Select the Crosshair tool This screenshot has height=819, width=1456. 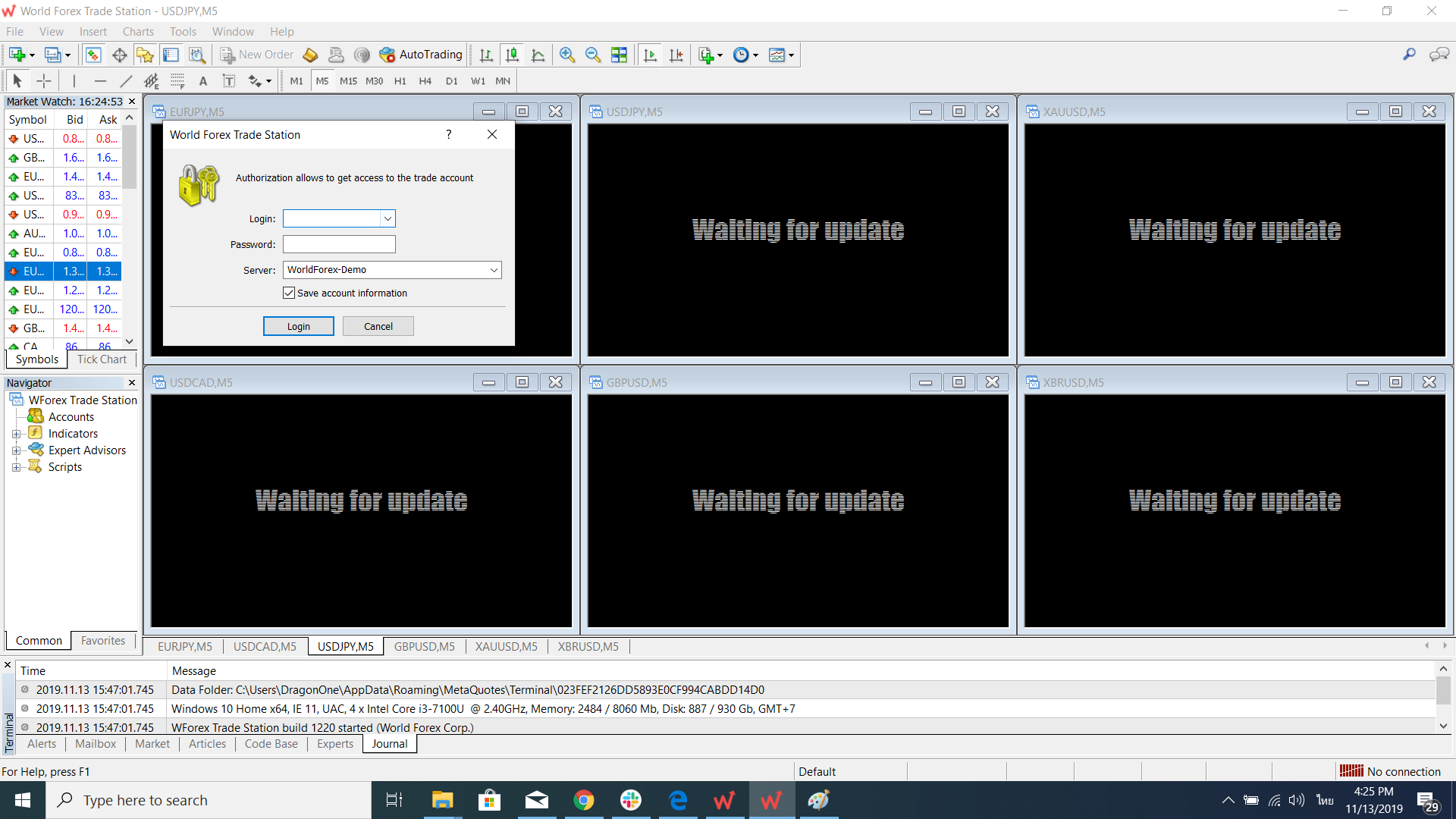click(44, 80)
